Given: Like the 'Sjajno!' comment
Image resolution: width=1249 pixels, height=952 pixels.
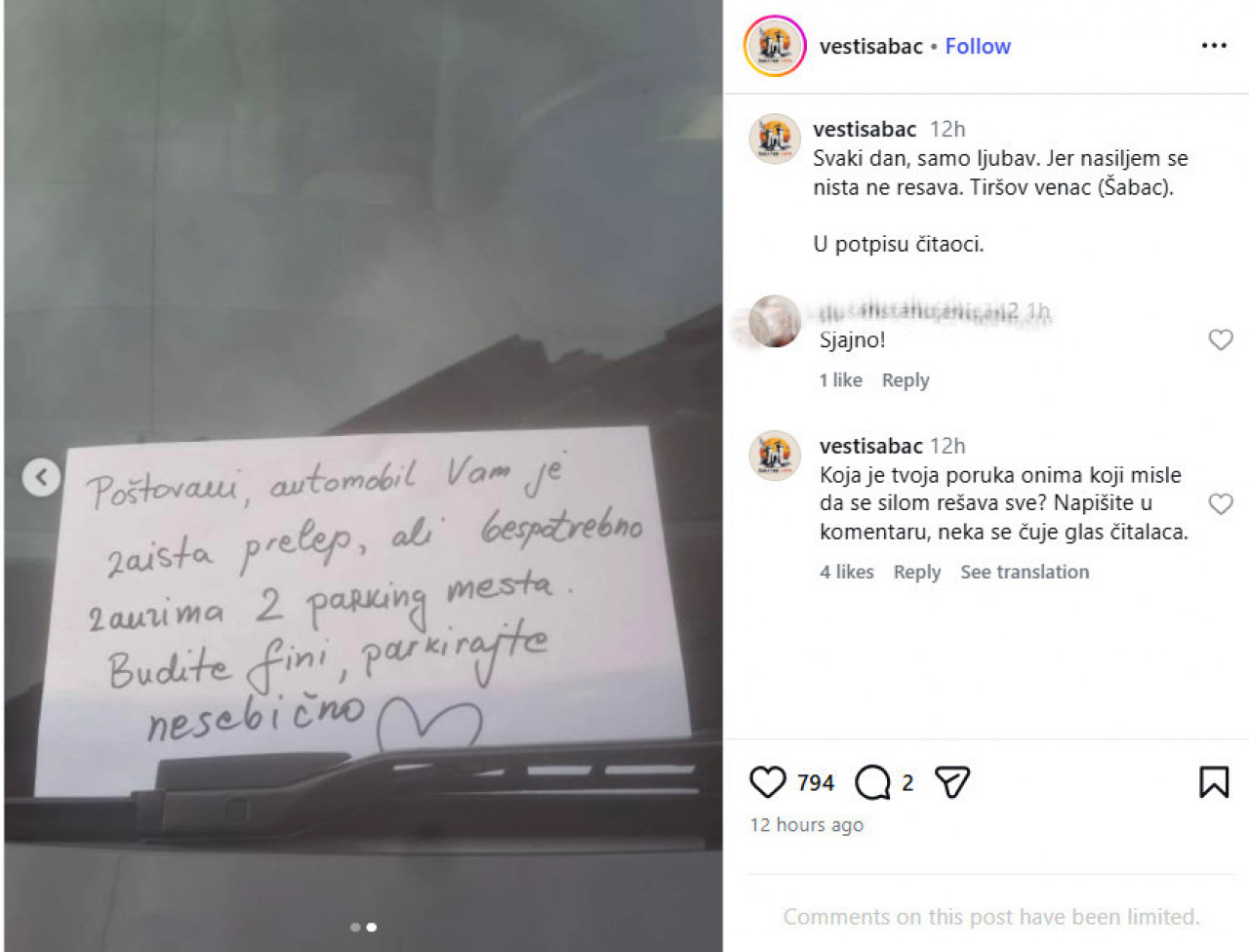Looking at the screenshot, I should (x=1221, y=339).
